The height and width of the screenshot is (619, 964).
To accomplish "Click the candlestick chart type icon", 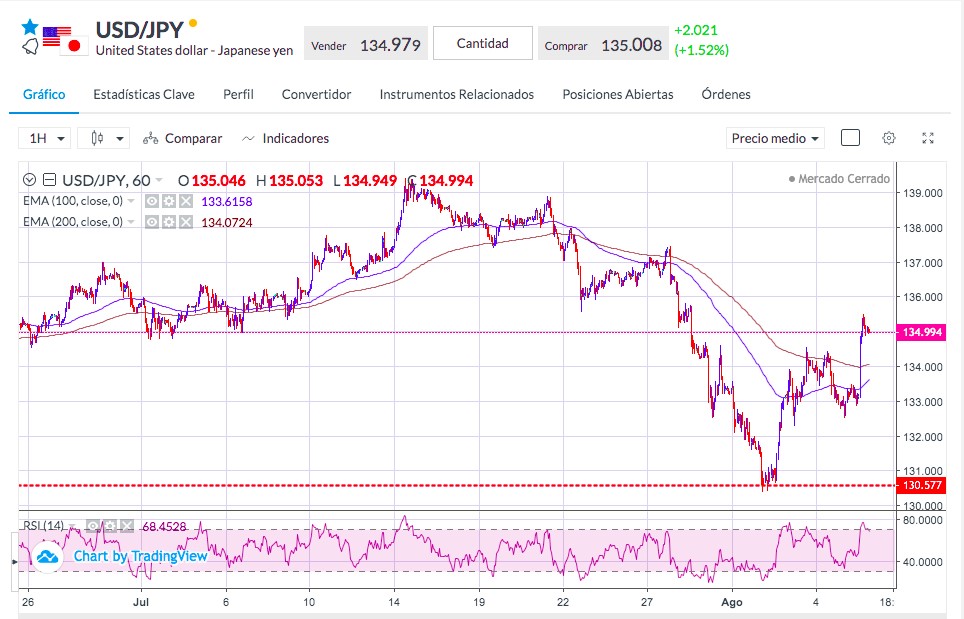I will (x=97, y=138).
